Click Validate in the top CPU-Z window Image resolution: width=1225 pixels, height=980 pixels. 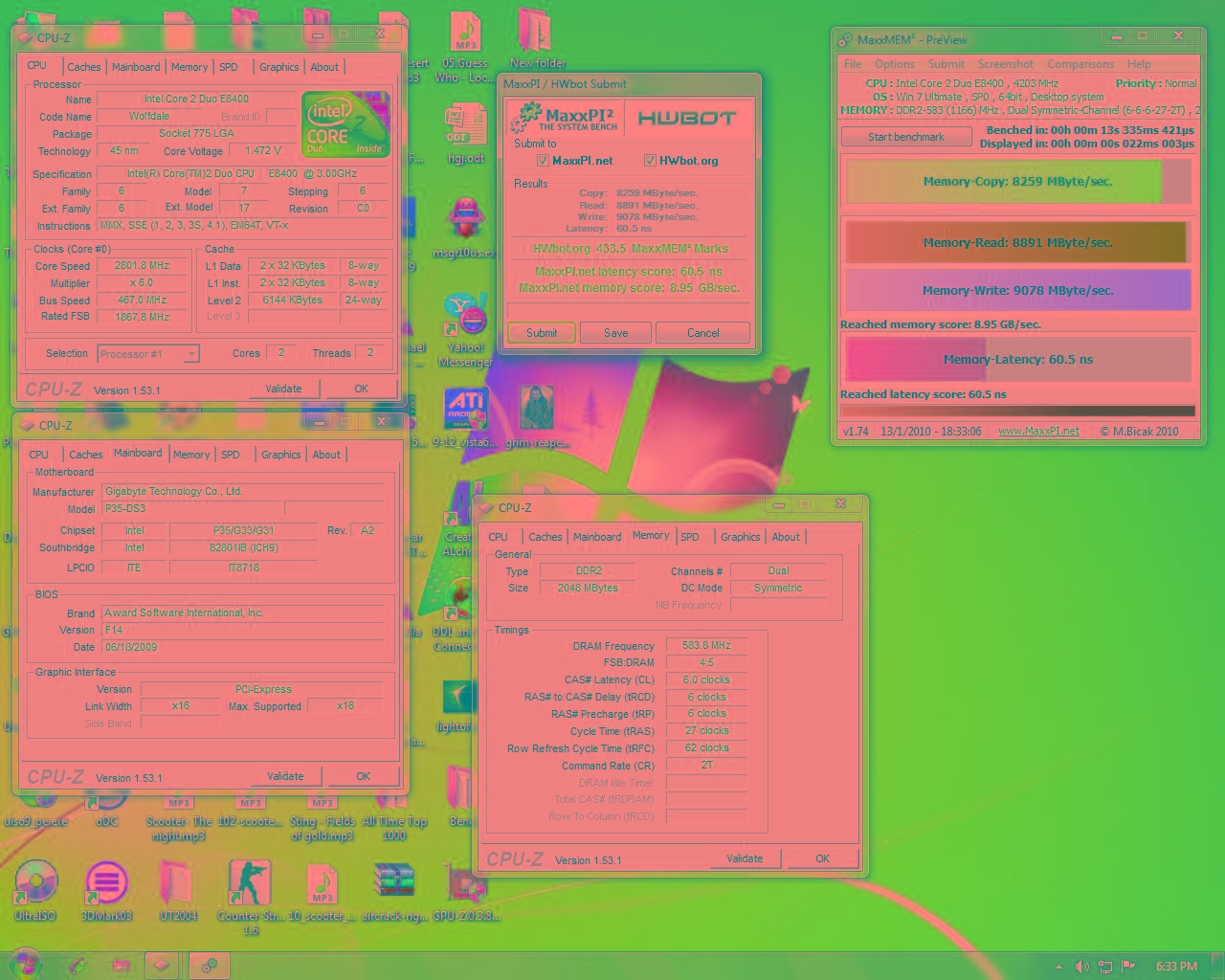point(283,389)
